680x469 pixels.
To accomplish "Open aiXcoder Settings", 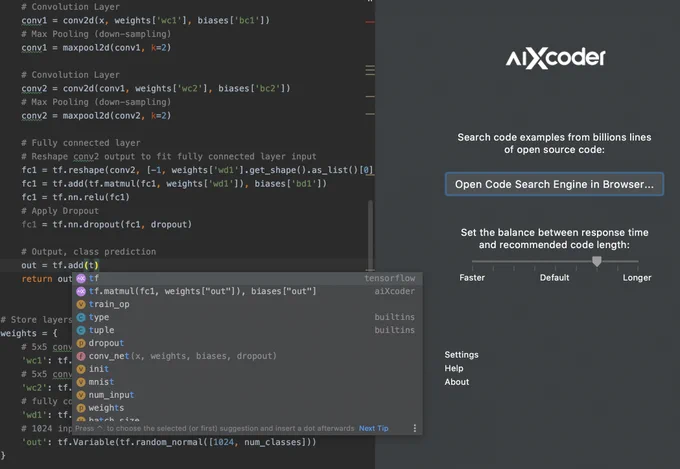I will click(461, 355).
